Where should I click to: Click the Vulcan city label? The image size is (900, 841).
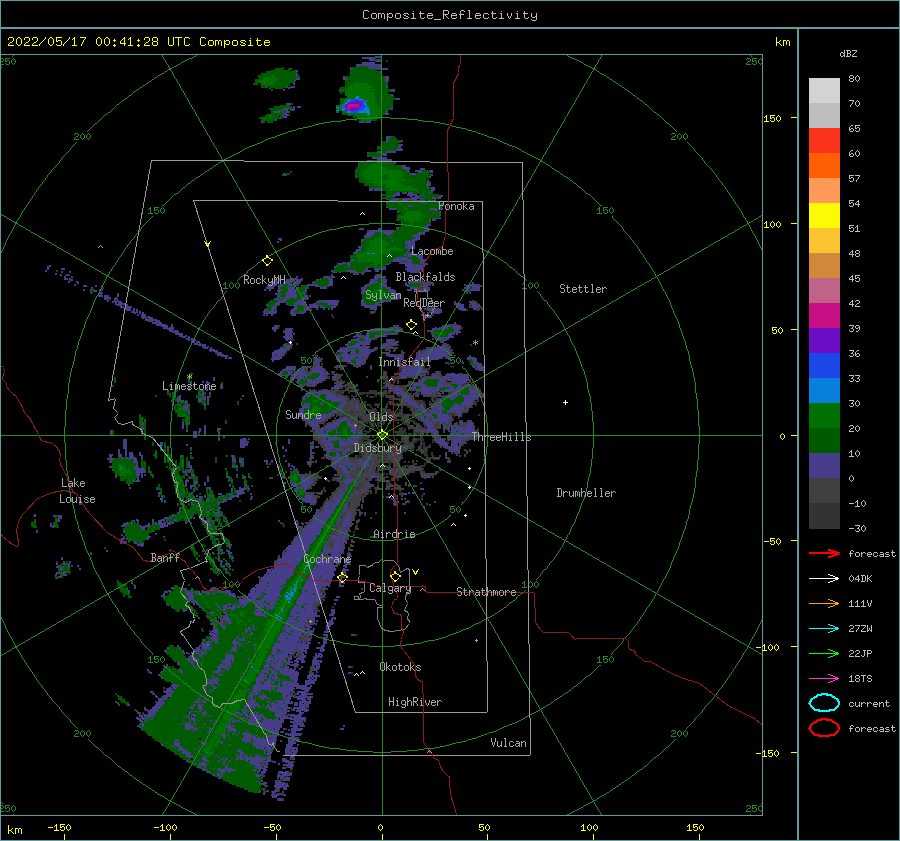click(508, 742)
